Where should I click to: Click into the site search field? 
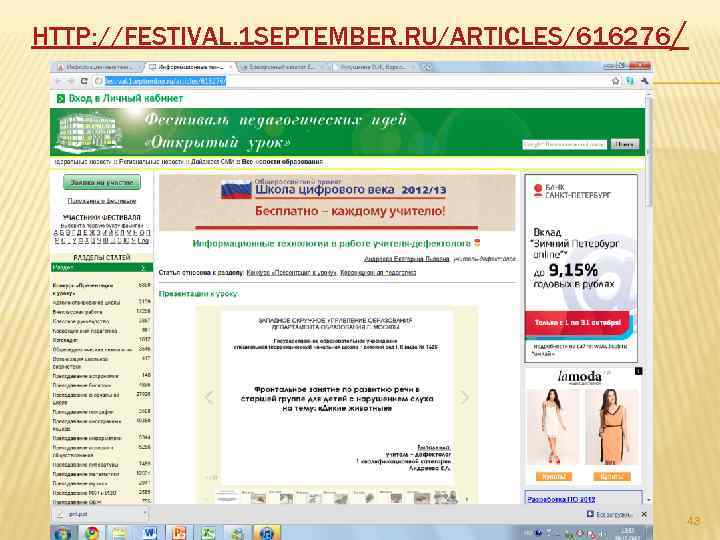[564, 144]
